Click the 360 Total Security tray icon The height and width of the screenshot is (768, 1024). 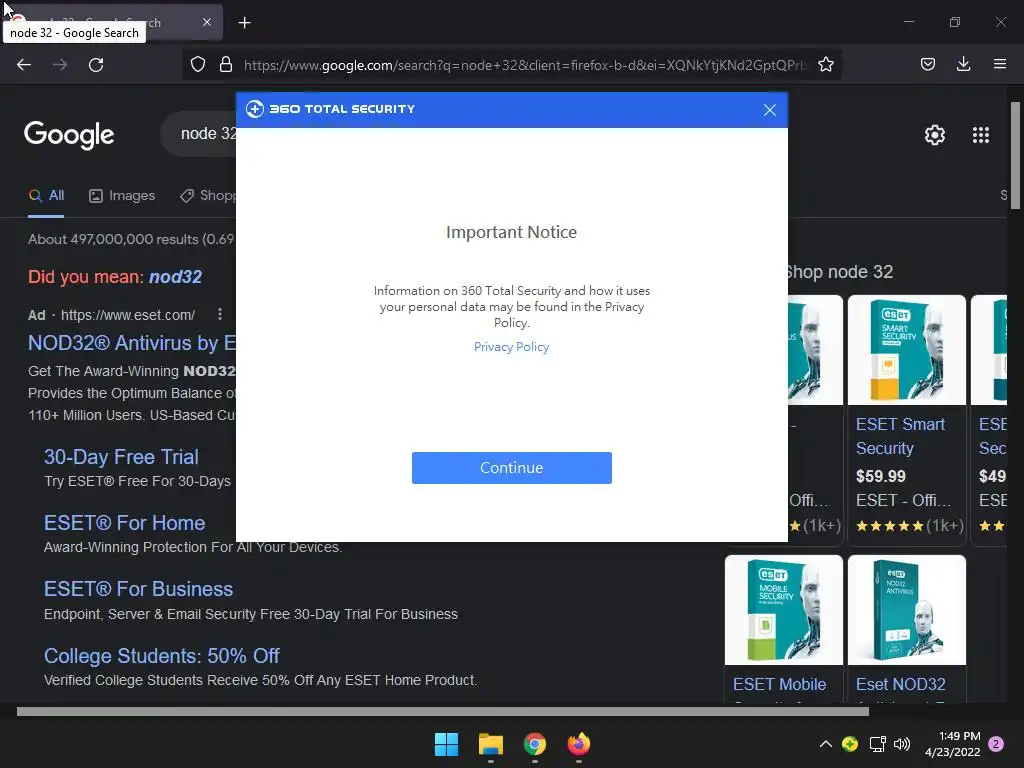pos(850,744)
